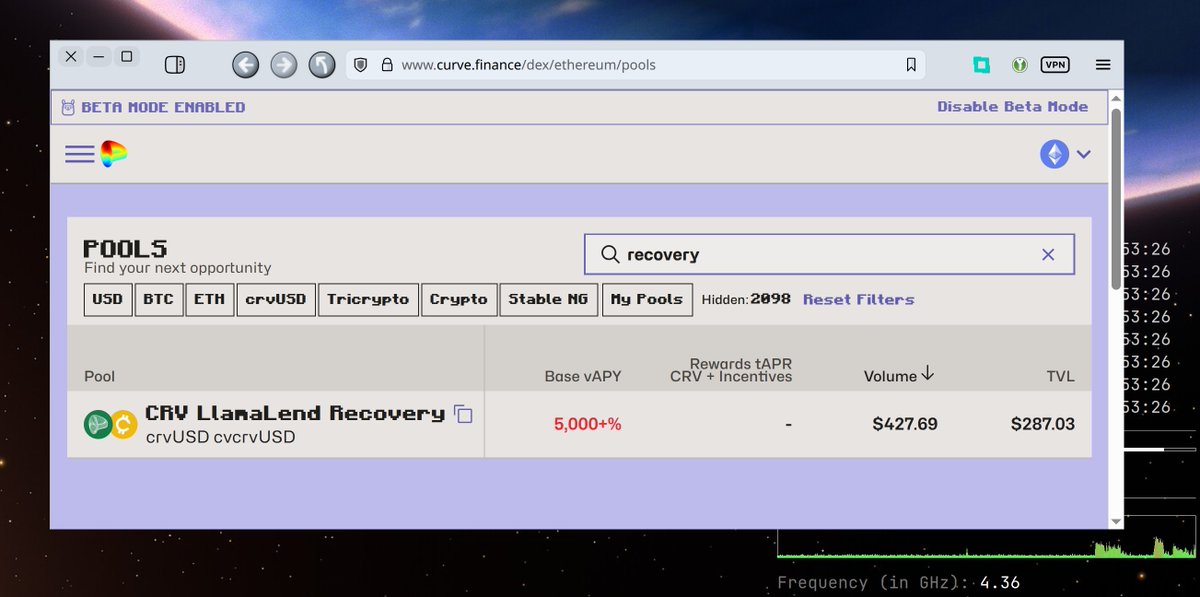Screen dimensions: 1200x597
Task: Click Disable Beta Mode
Action: click(1012, 107)
